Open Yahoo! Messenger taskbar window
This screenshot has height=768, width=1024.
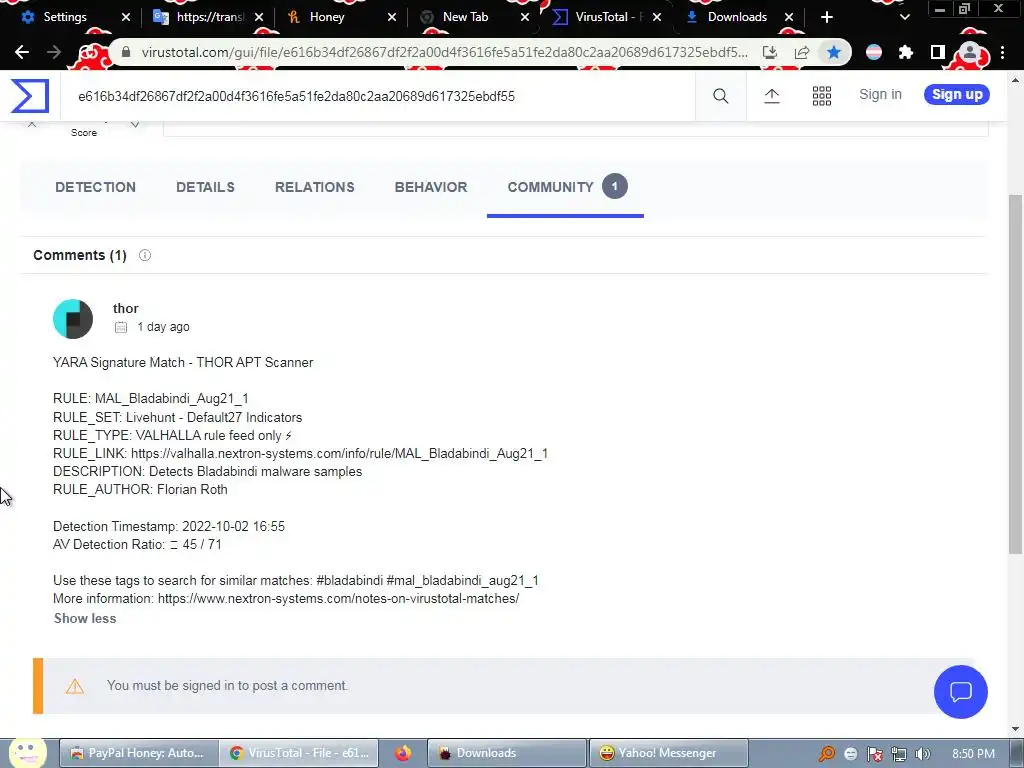(x=667, y=753)
